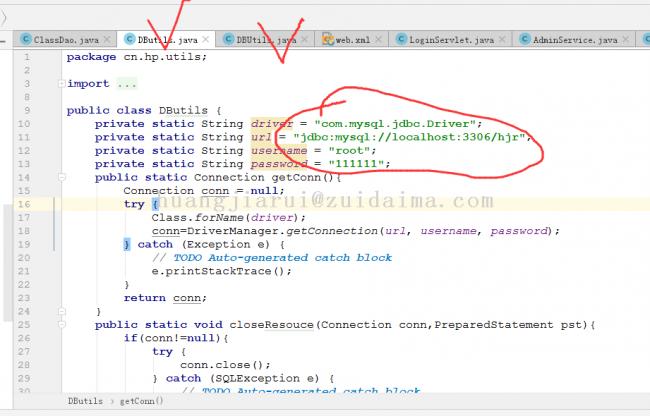Switch to the ClassDao.java tab

66,40
